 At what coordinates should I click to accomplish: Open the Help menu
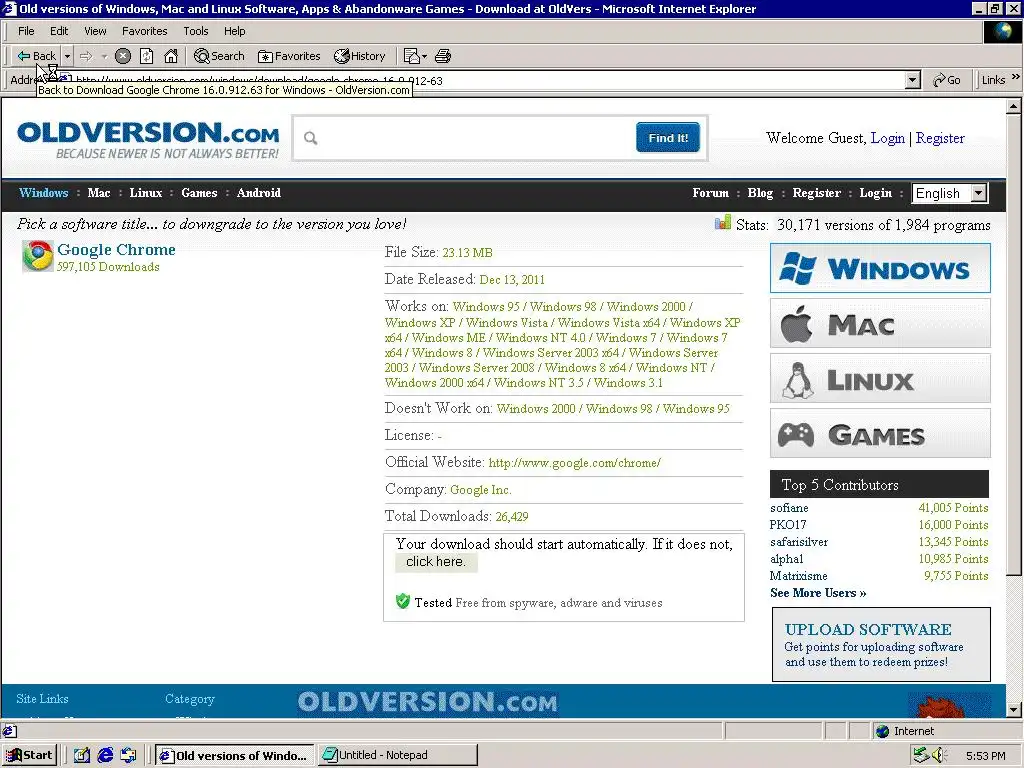[234, 31]
